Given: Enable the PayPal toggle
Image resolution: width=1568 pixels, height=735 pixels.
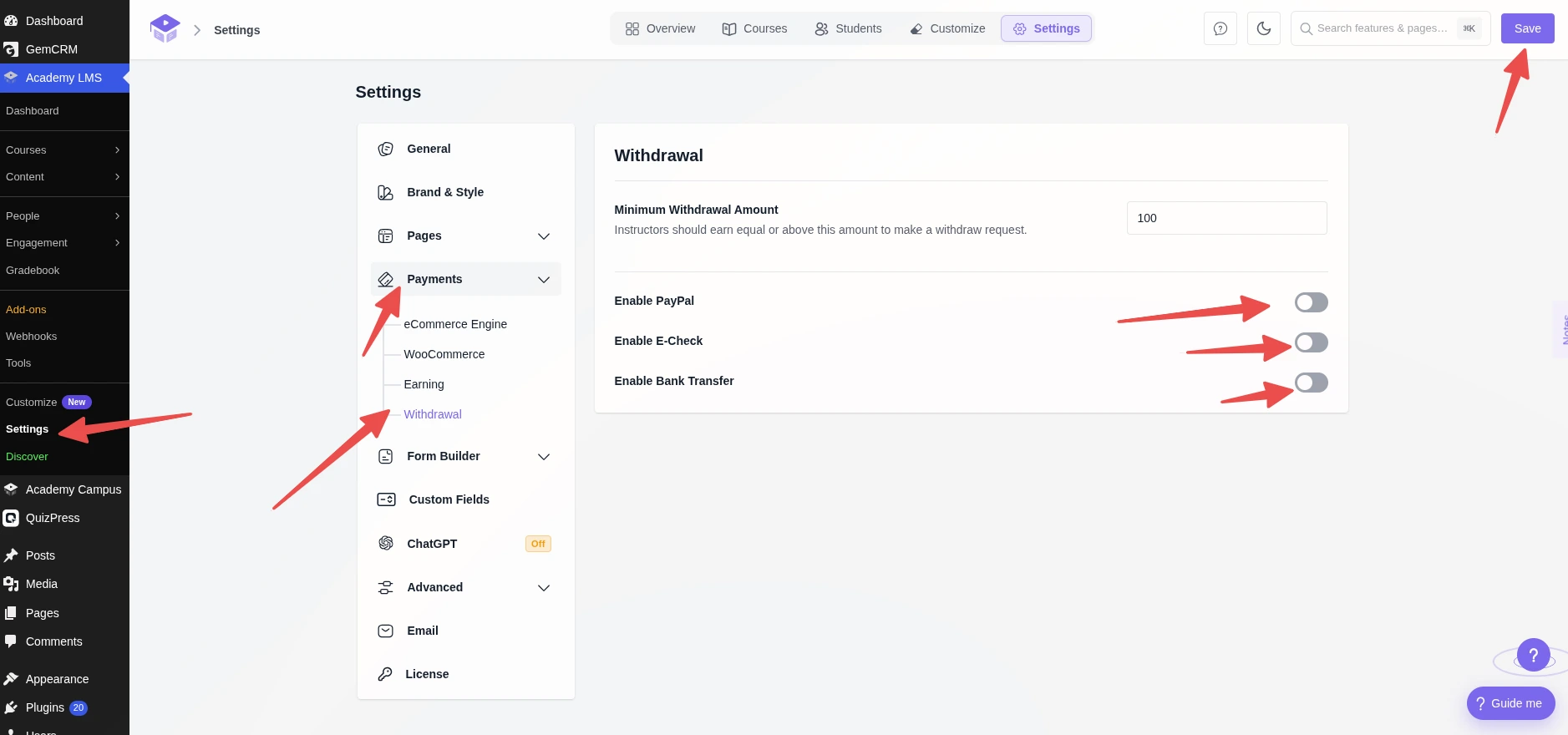Looking at the screenshot, I should 1312,302.
